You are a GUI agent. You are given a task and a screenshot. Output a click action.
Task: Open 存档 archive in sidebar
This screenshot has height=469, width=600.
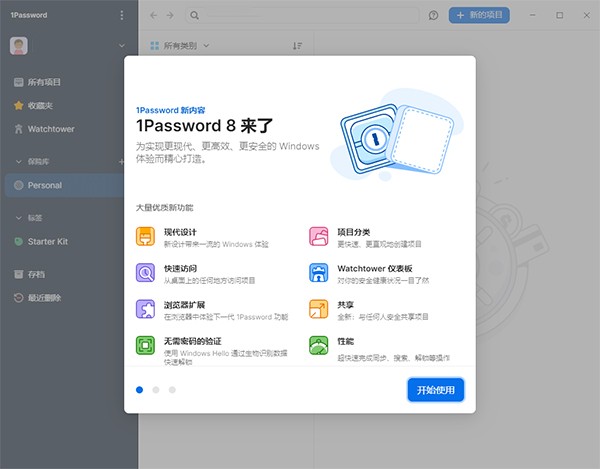pyautogui.click(x=29, y=274)
